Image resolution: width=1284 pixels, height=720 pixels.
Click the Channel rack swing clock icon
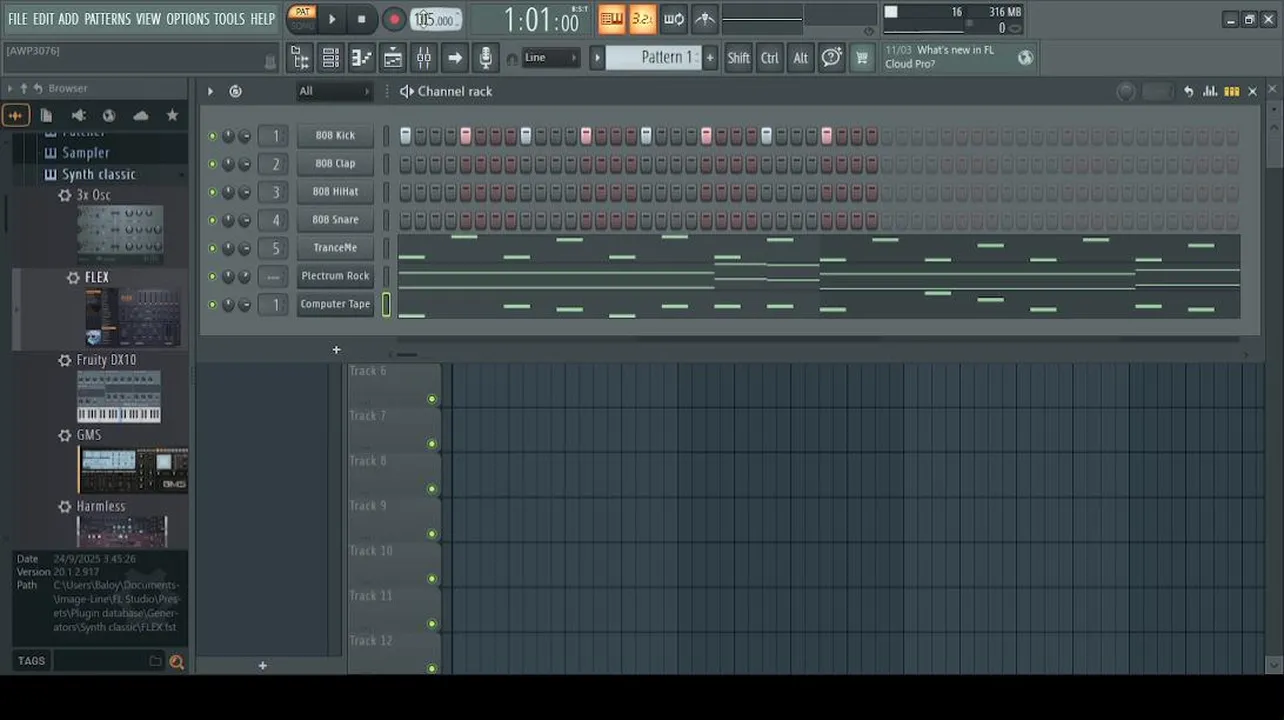[x=235, y=91]
